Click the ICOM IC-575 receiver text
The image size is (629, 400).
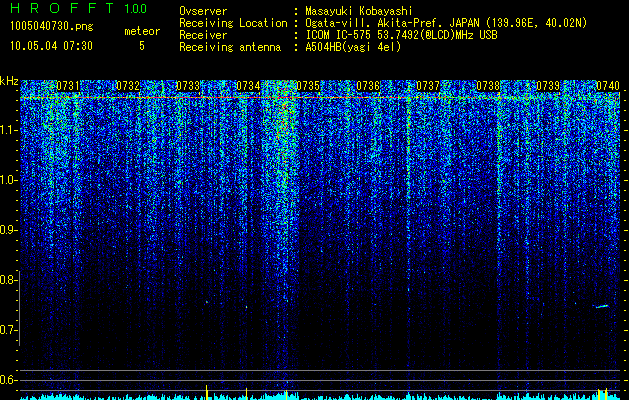pyautogui.click(x=401, y=35)
